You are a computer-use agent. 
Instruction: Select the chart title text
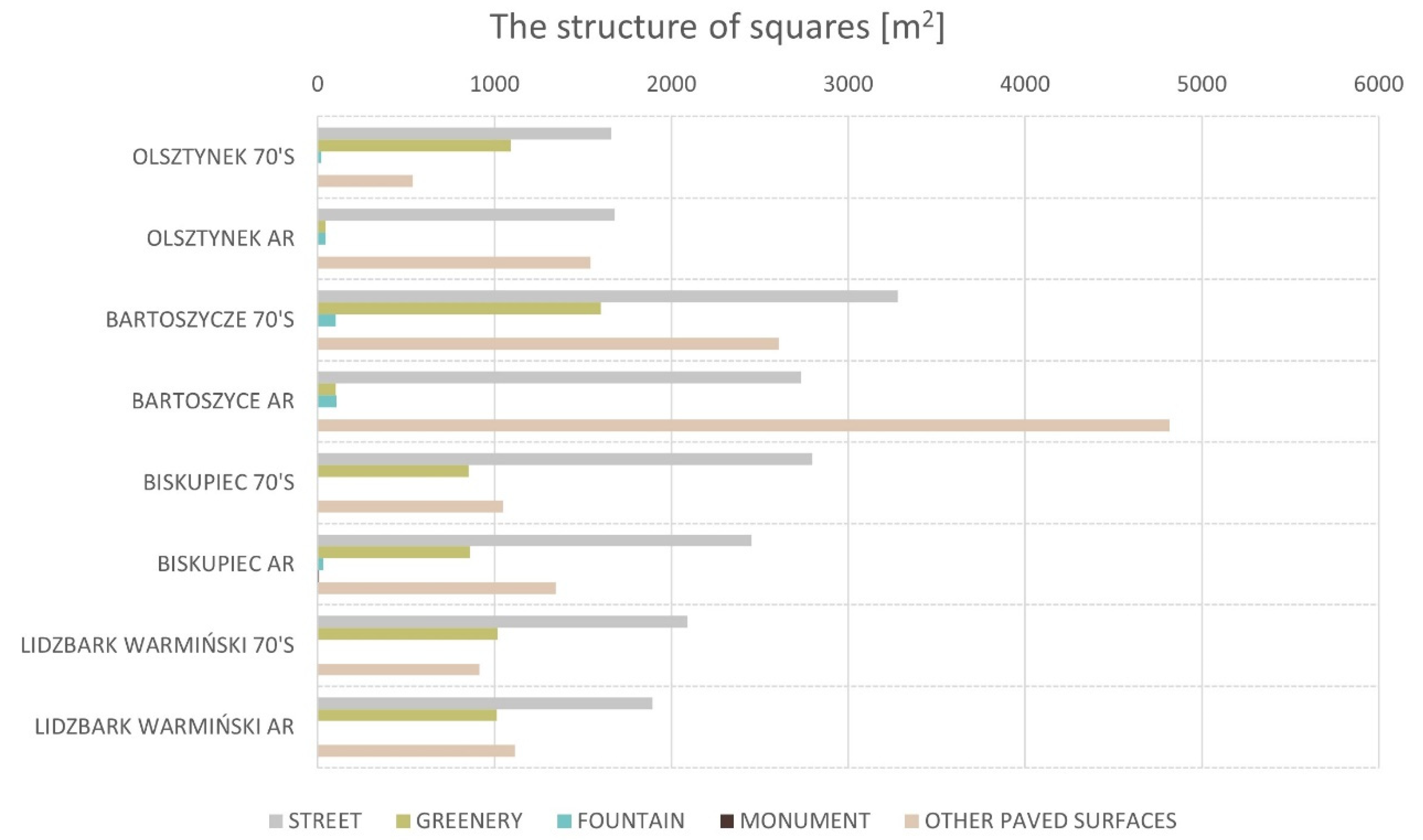coord(716,27)
